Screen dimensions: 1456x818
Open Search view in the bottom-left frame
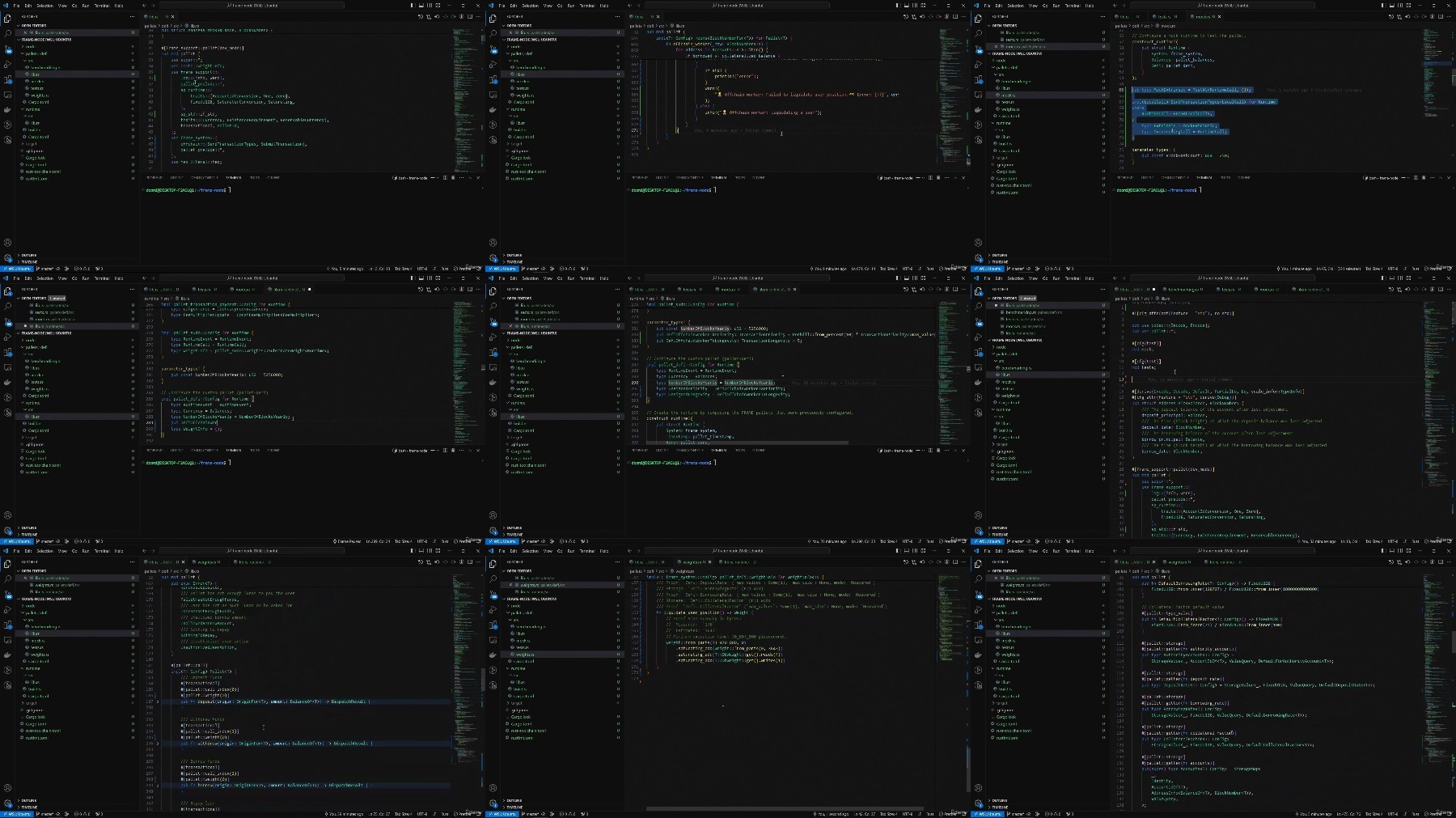(x=7, y=579)
